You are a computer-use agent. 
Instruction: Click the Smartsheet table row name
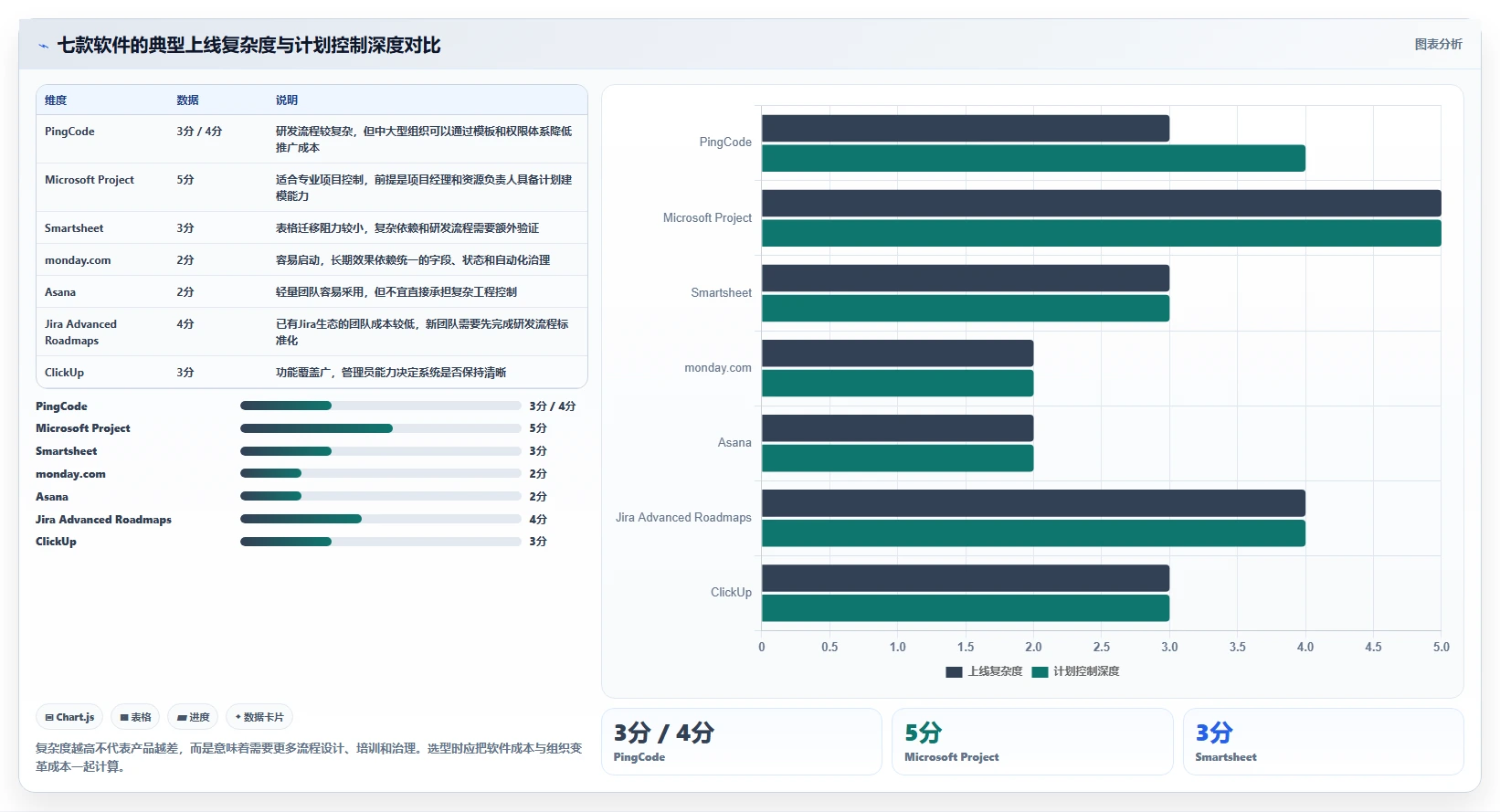click(74, 228)
